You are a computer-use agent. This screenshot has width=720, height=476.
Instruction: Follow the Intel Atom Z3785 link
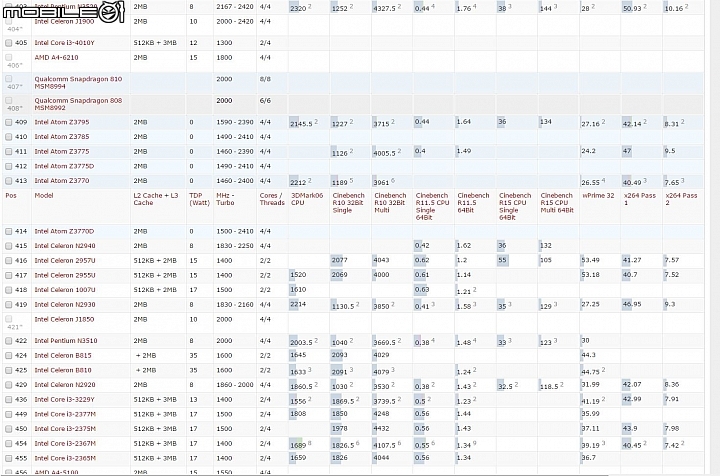click(x=62, y=137)
